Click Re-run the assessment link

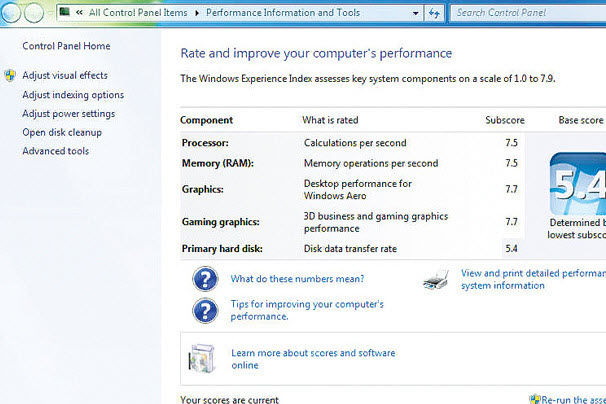(574, 400)
